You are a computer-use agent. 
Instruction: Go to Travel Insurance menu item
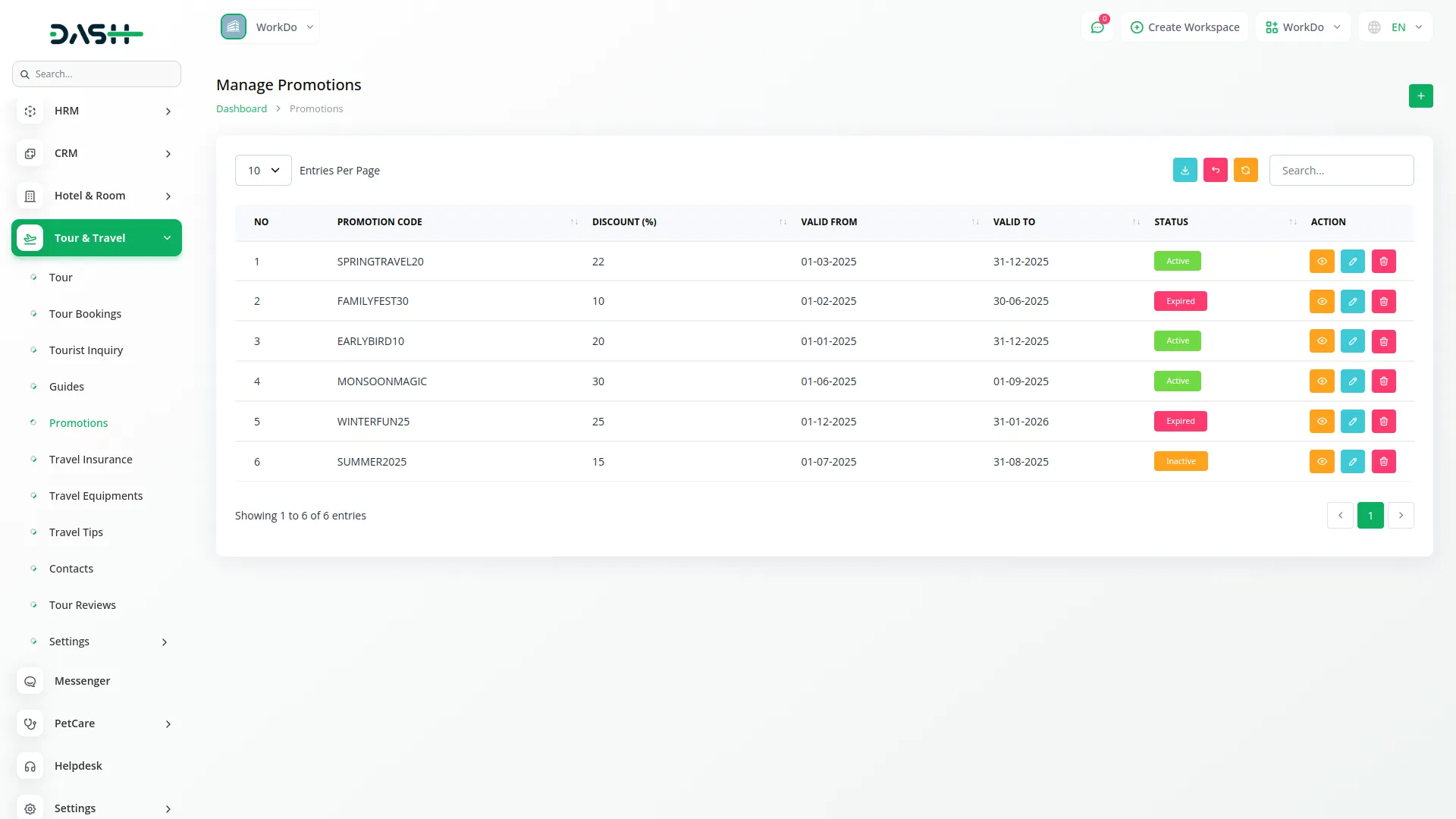[90, 460]
